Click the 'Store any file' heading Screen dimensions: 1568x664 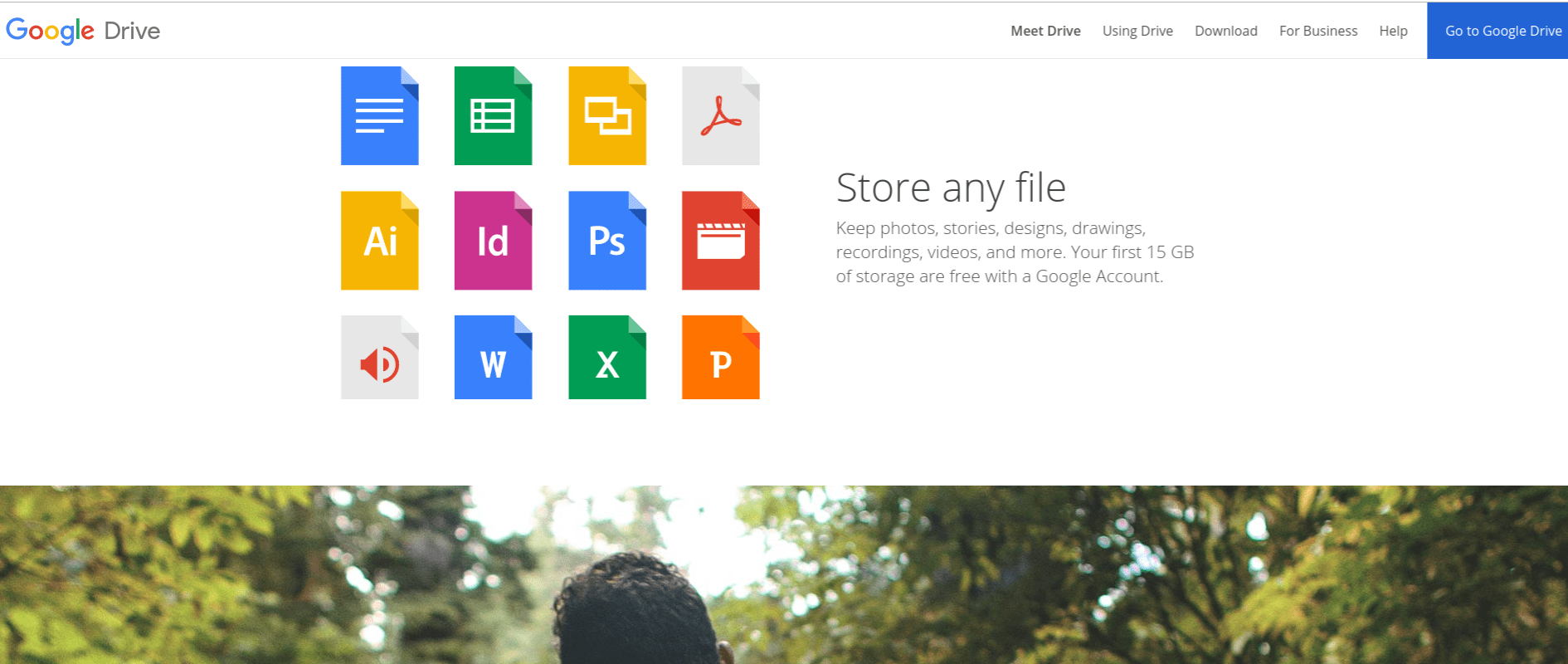[951, 188]
